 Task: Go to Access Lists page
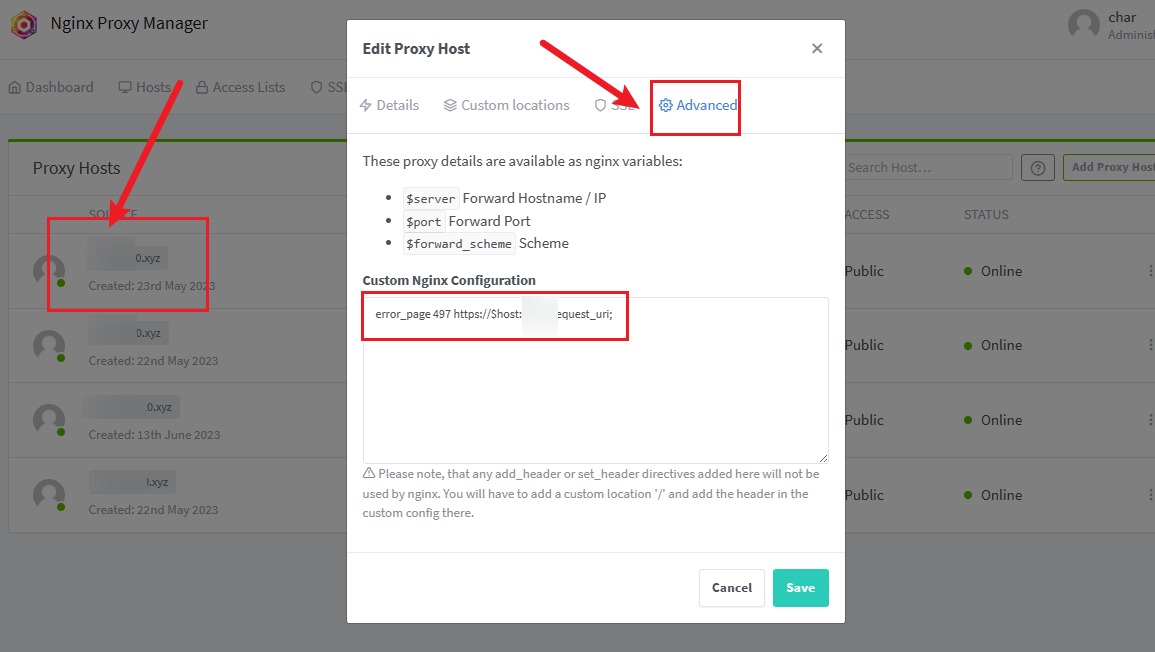click(x=241, y=87)
